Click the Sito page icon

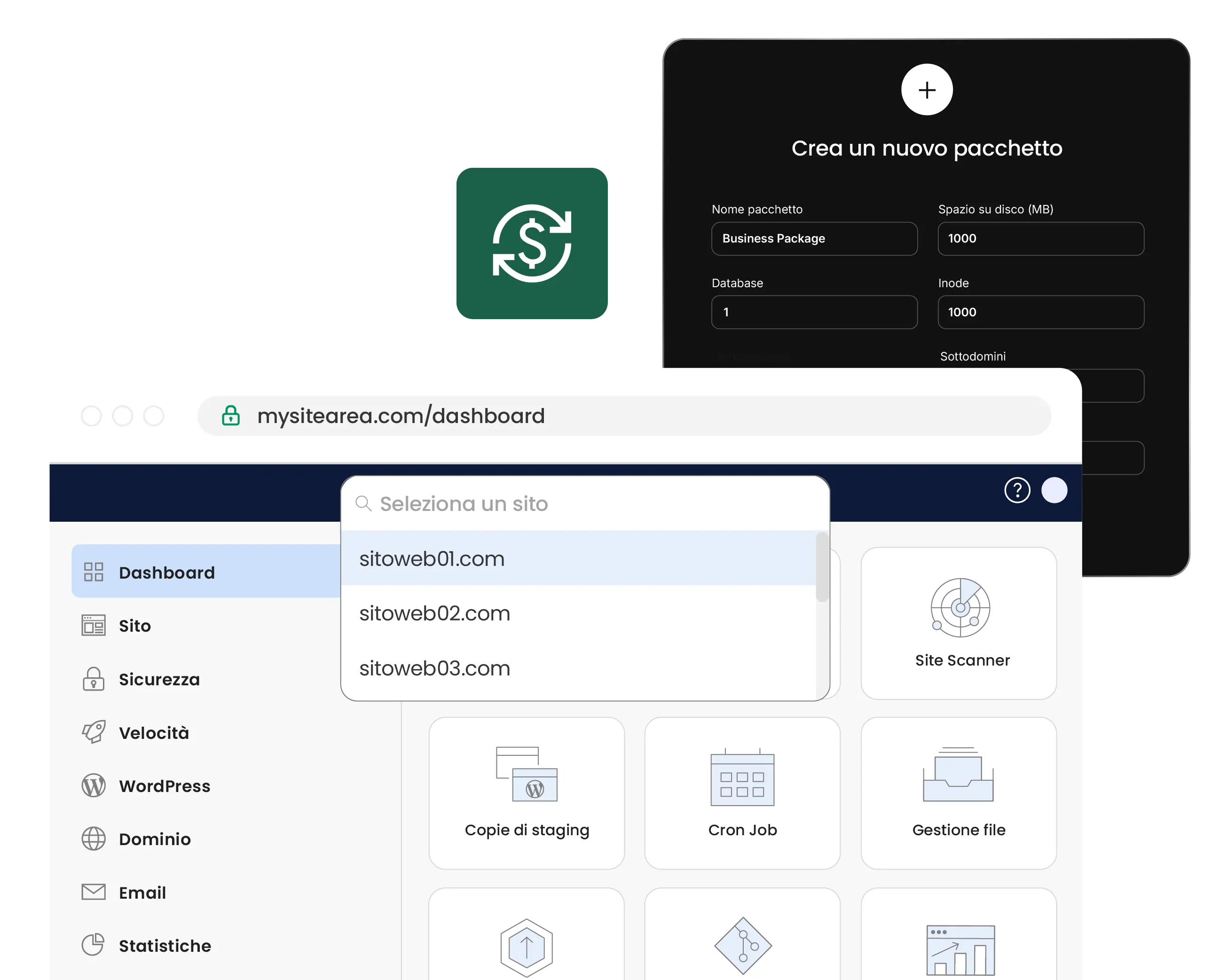click(93, 626)
